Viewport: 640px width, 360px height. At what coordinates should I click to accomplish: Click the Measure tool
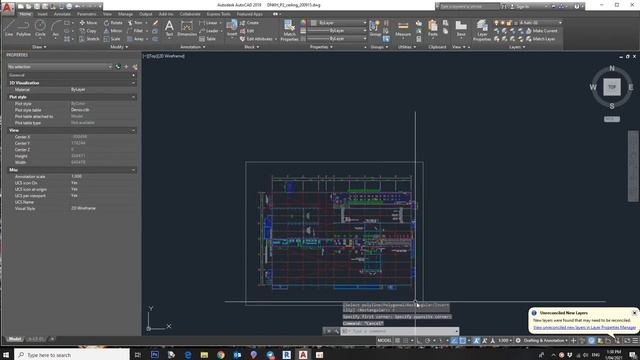click(403, 29)
